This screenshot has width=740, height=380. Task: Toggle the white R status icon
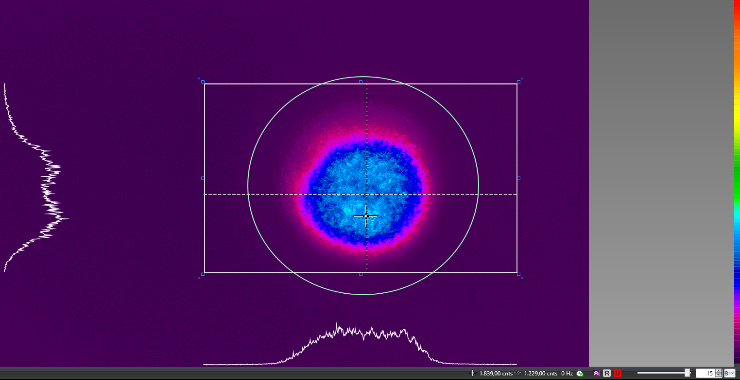coord(607,373)
